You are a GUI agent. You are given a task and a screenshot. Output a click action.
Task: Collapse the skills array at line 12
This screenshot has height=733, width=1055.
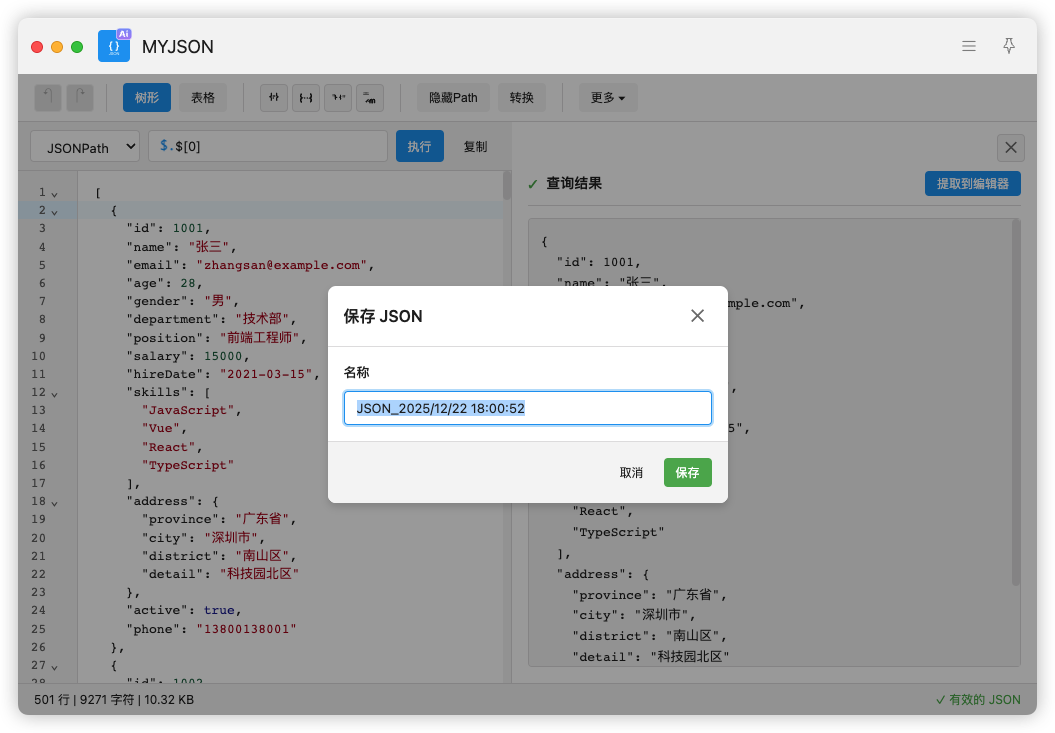click(54, 393)
